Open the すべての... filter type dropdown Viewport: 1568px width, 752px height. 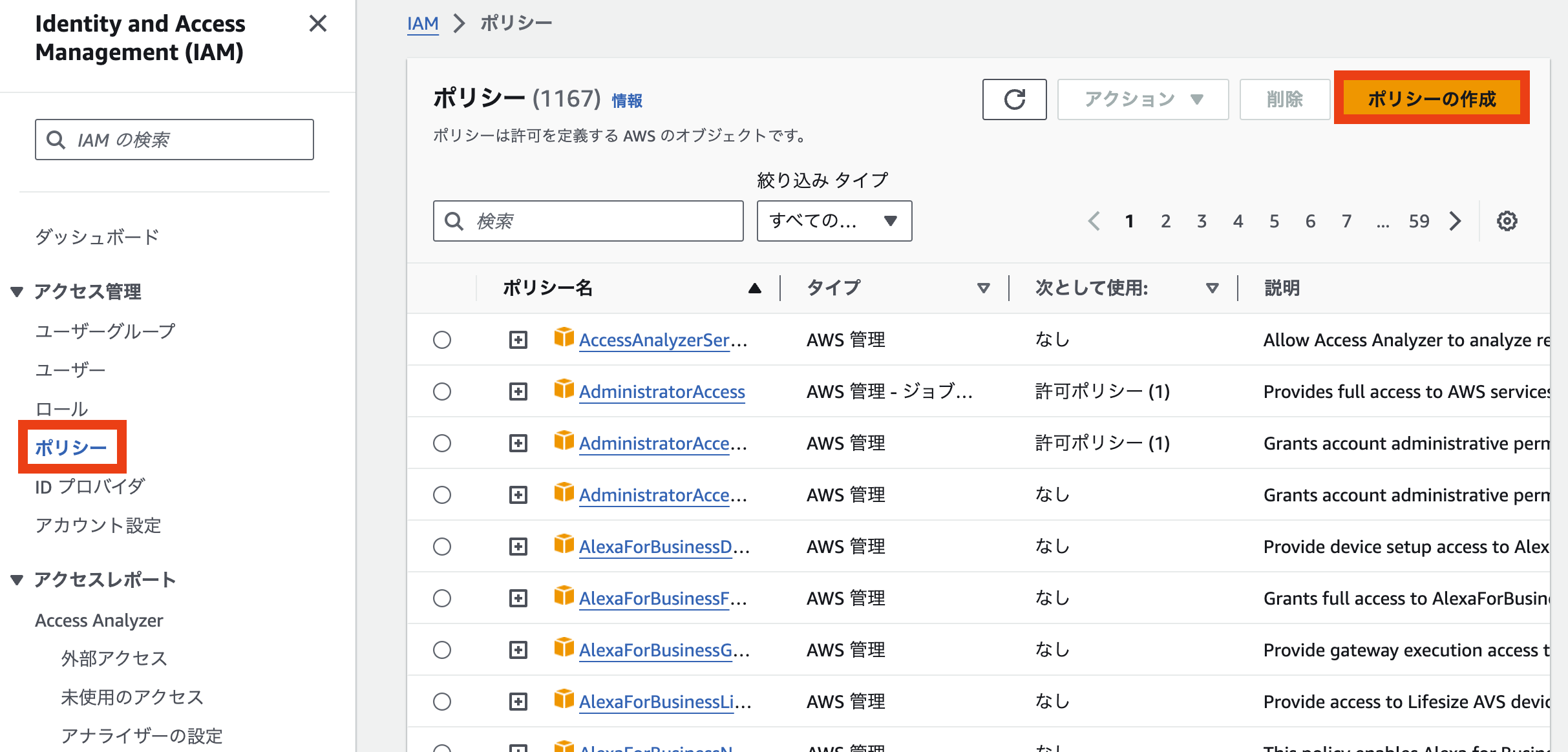coord(834,221)
